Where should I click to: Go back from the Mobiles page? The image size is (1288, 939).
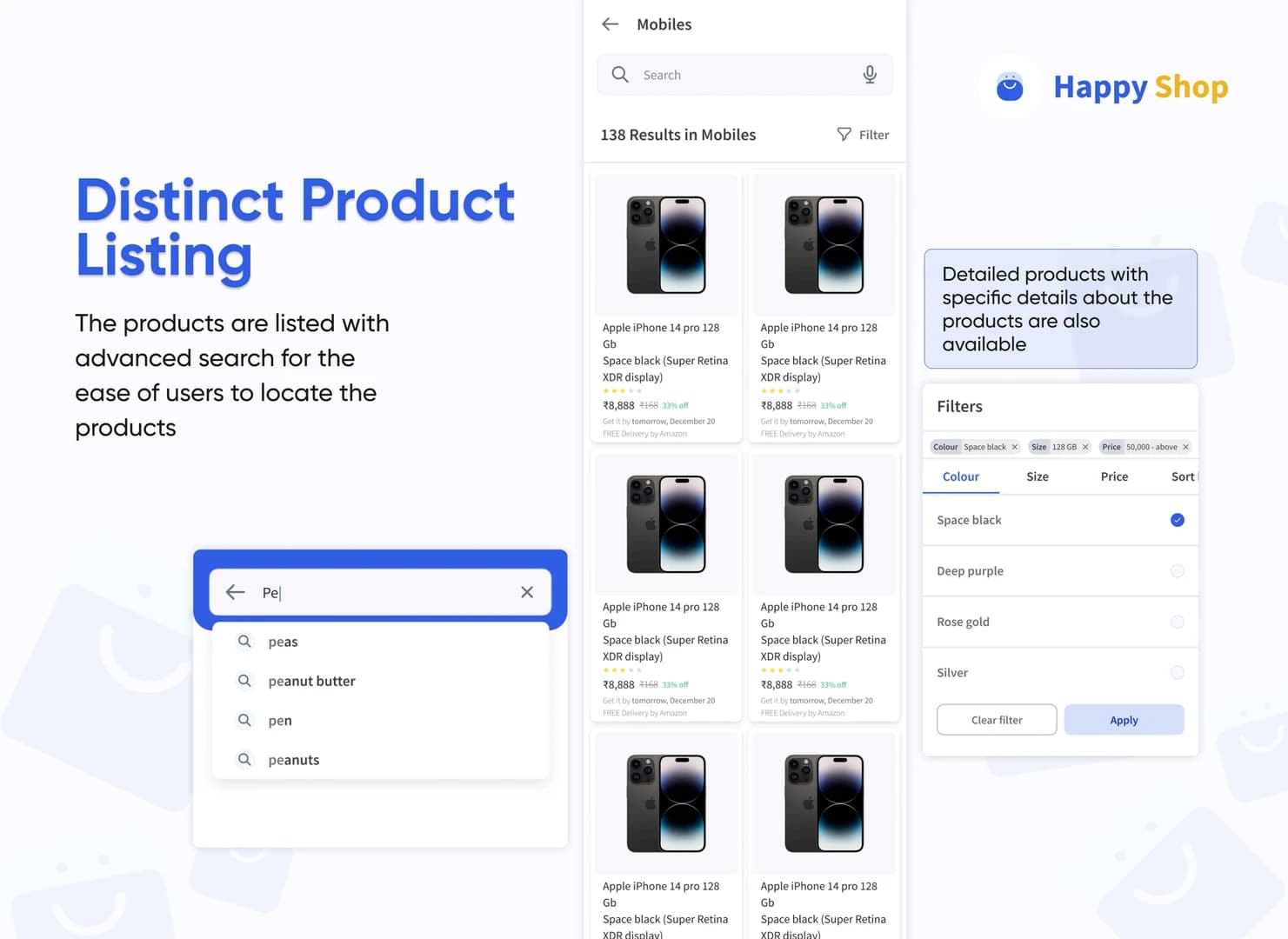click(611, 24)
